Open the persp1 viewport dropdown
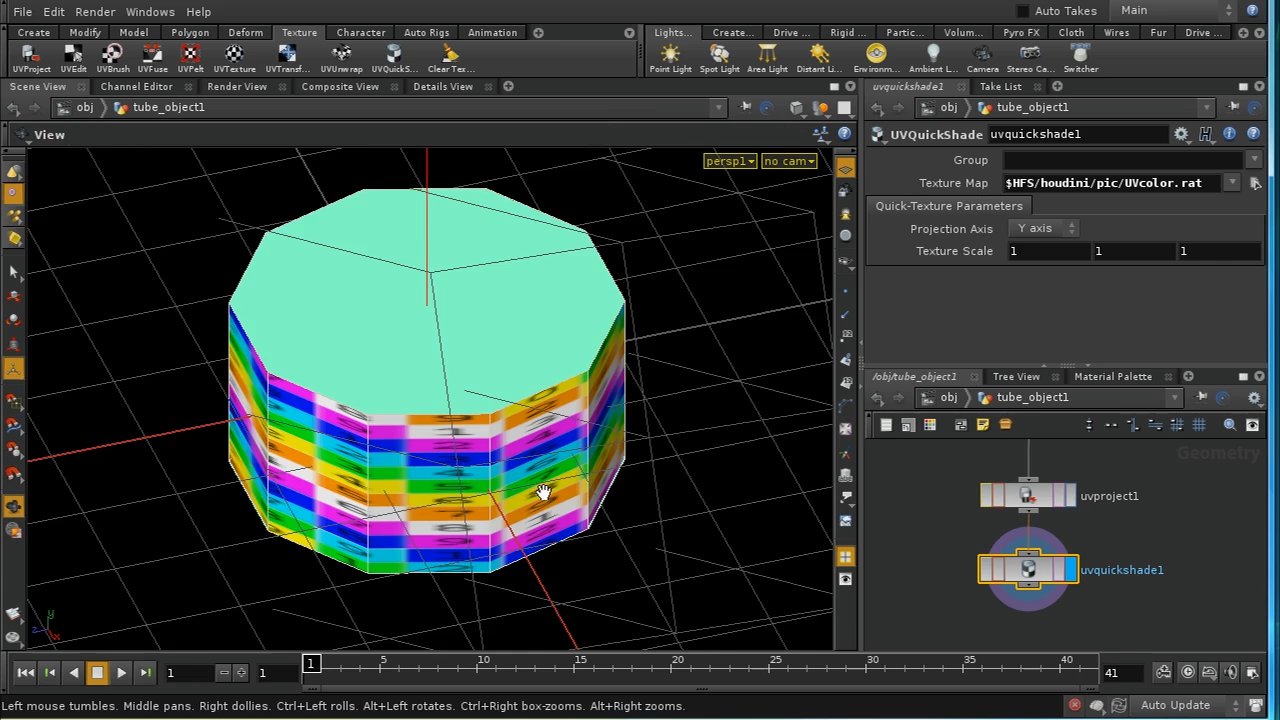This screenshot has height=720, width=1280. coord(730,160)
